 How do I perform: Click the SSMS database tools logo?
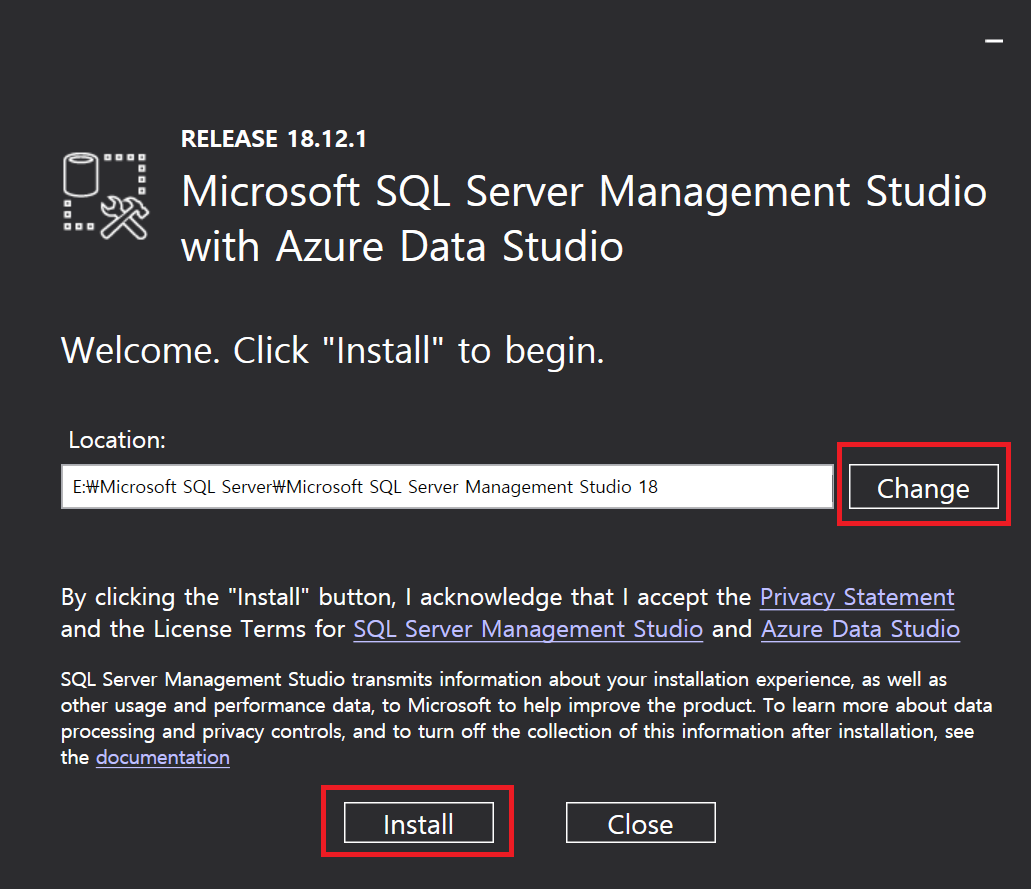click(x=105, y=196)
